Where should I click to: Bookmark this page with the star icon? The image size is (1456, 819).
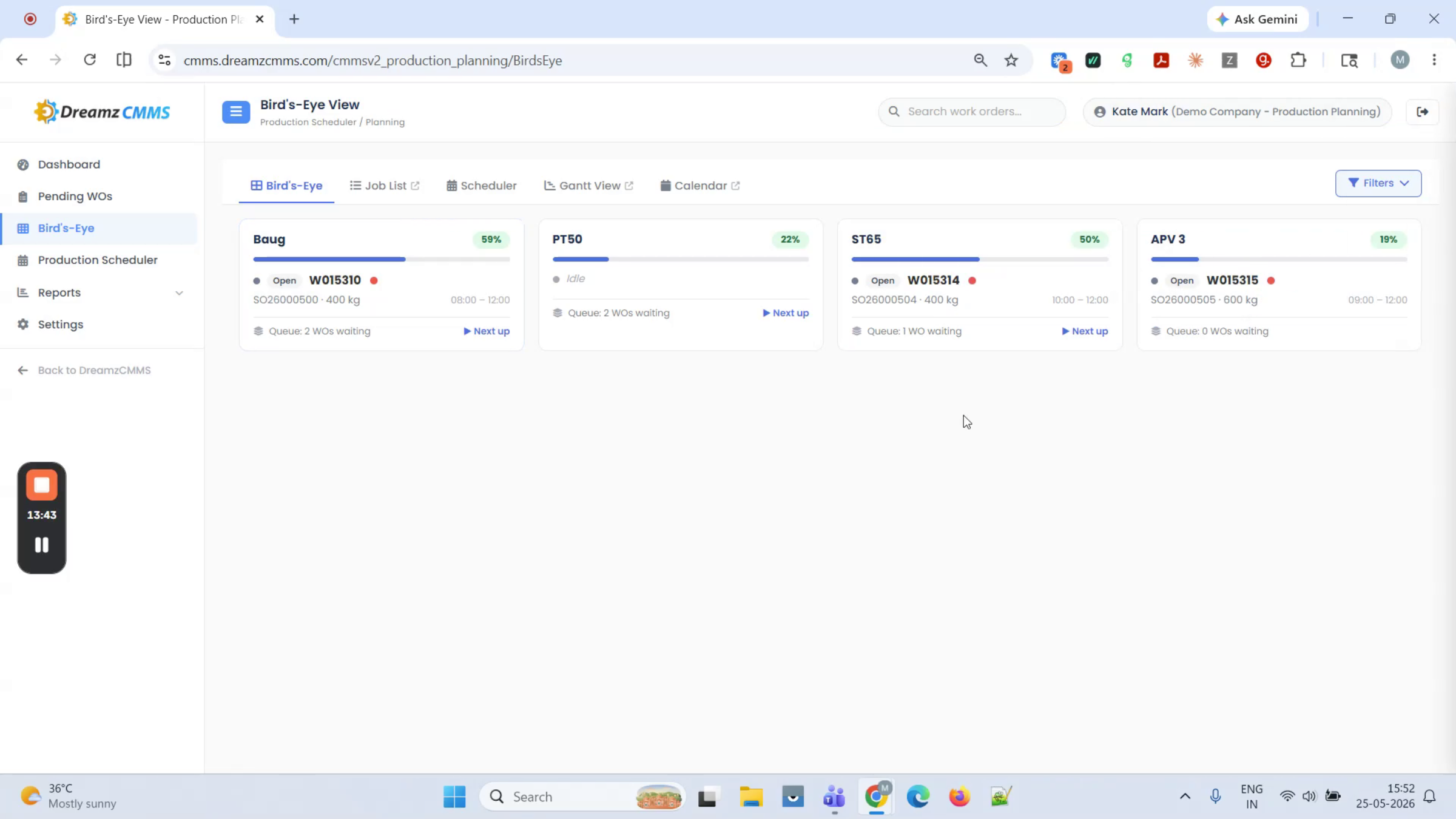click(x=1011, y=60)
